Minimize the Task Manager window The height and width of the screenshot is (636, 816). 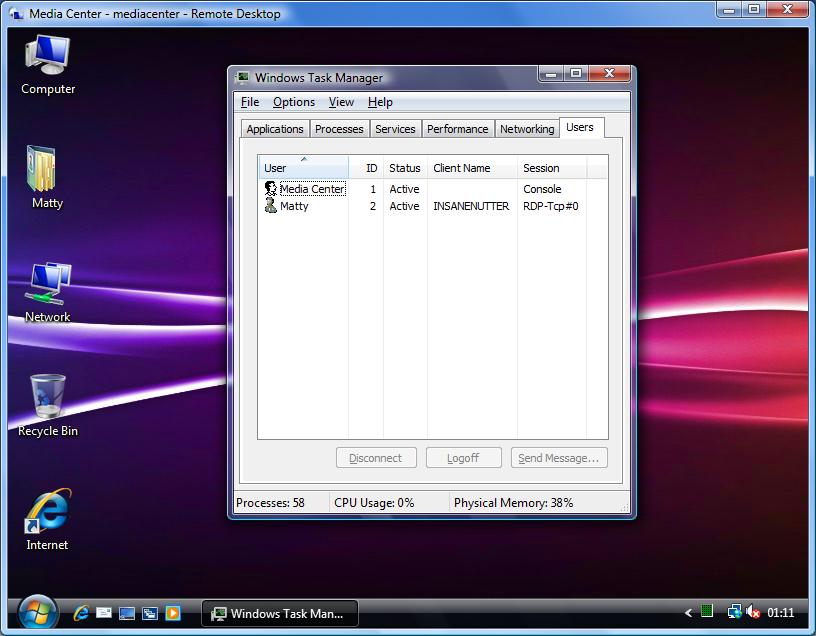(x=551, y=74)
